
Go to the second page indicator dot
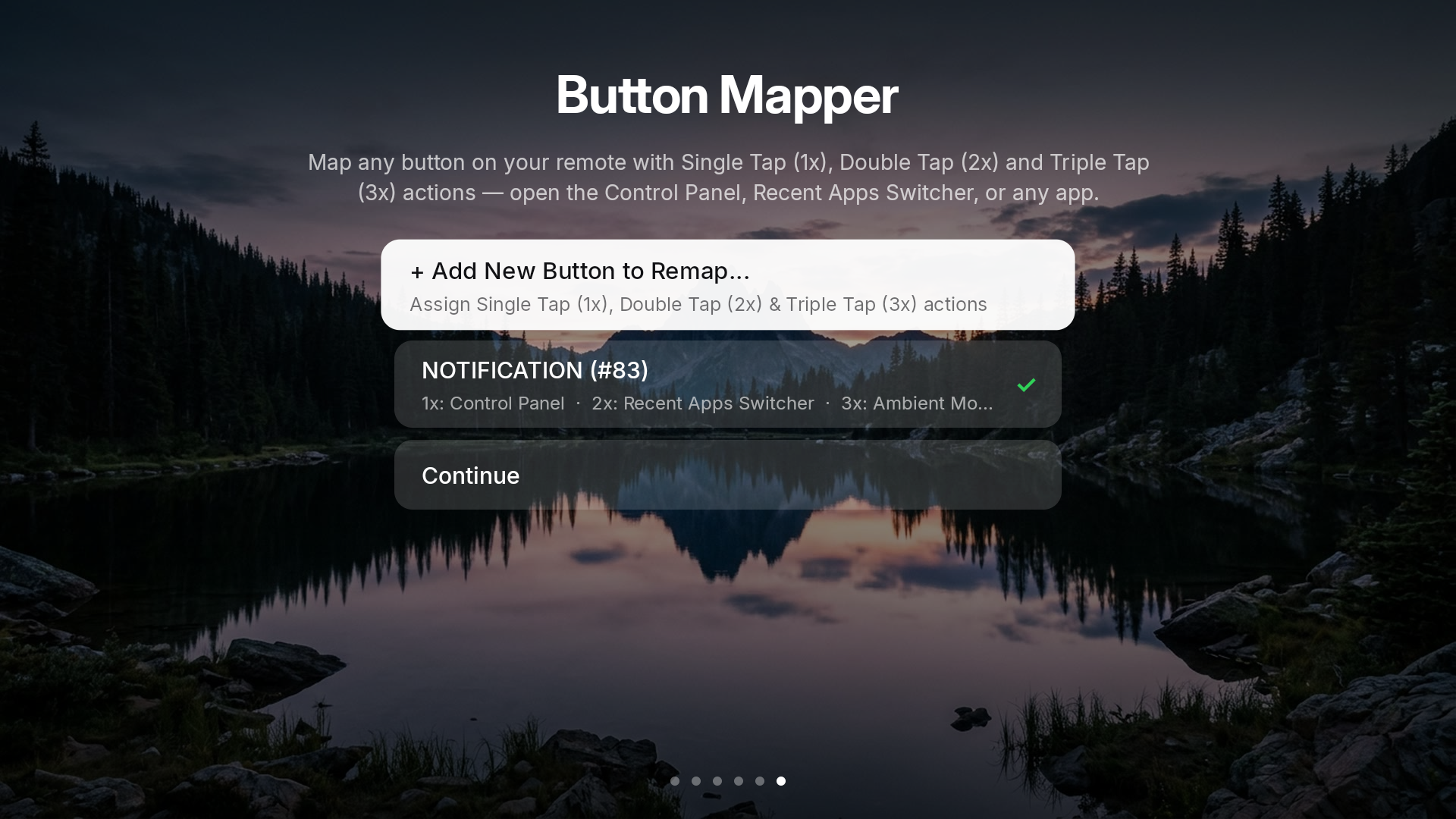[696, 781]
